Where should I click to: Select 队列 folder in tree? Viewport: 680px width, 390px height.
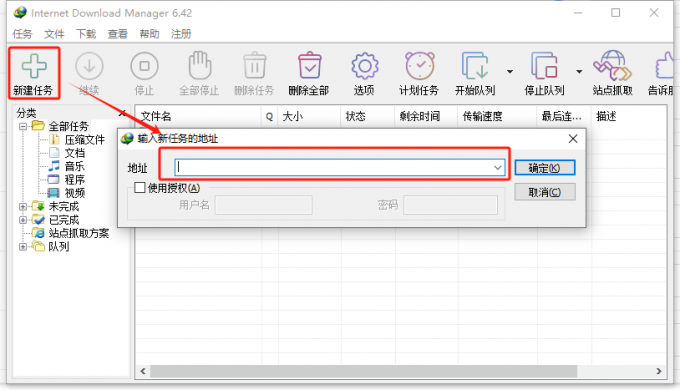(x=59, y=247)
